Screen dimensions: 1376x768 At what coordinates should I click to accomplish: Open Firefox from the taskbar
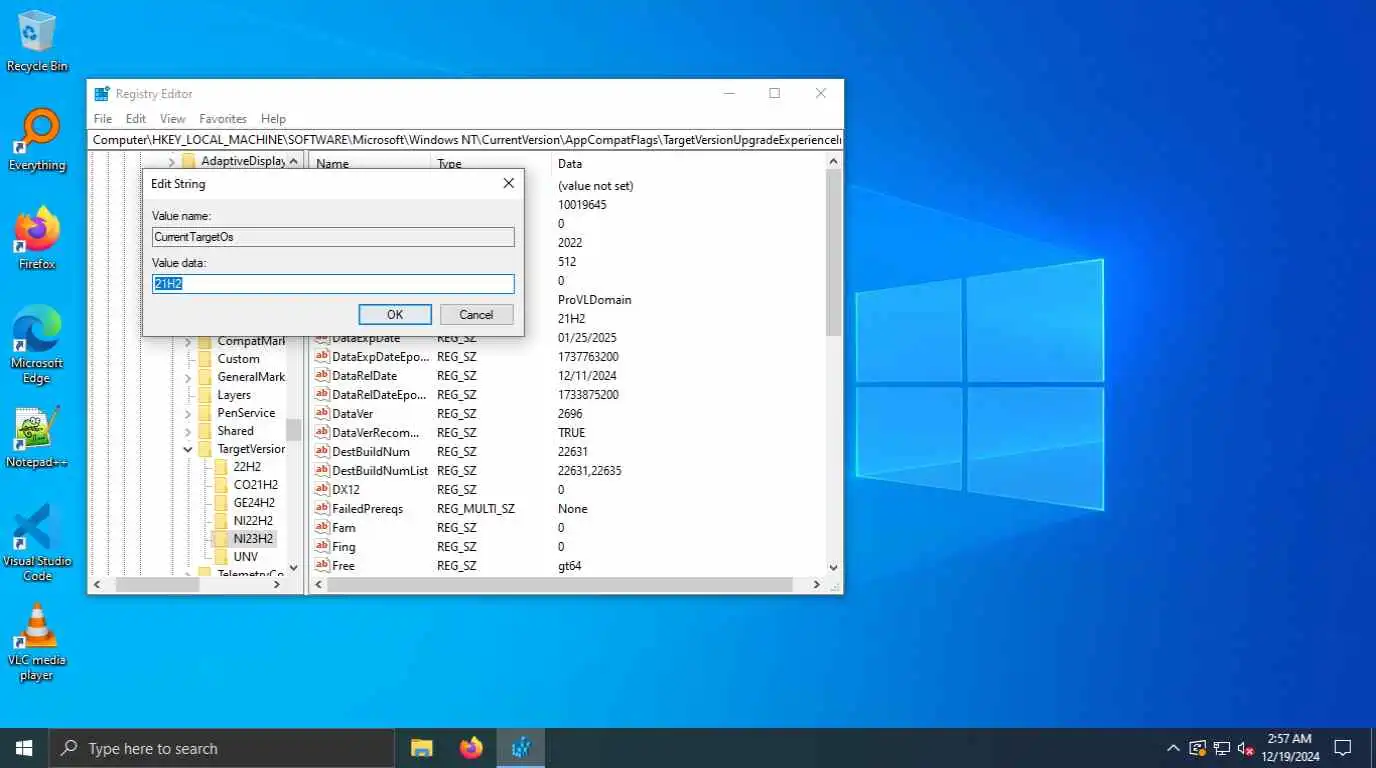pyautogui.click(x=471, y=748)
